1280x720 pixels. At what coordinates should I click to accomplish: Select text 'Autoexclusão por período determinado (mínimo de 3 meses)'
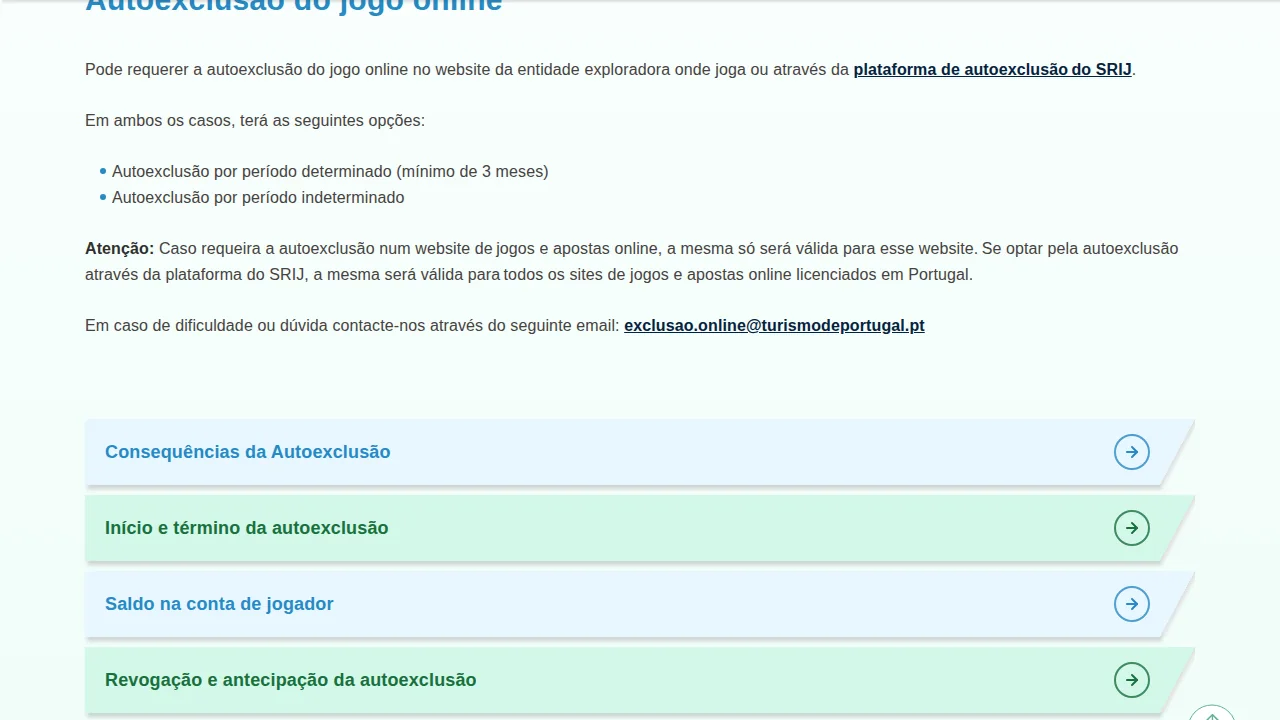tap(330, 171)
